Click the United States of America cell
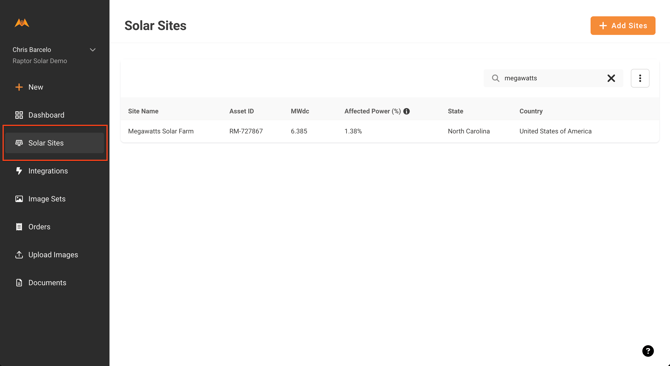The width and height of the screenshot is (670, 366). pyautogui.click(x=555, y=131)
